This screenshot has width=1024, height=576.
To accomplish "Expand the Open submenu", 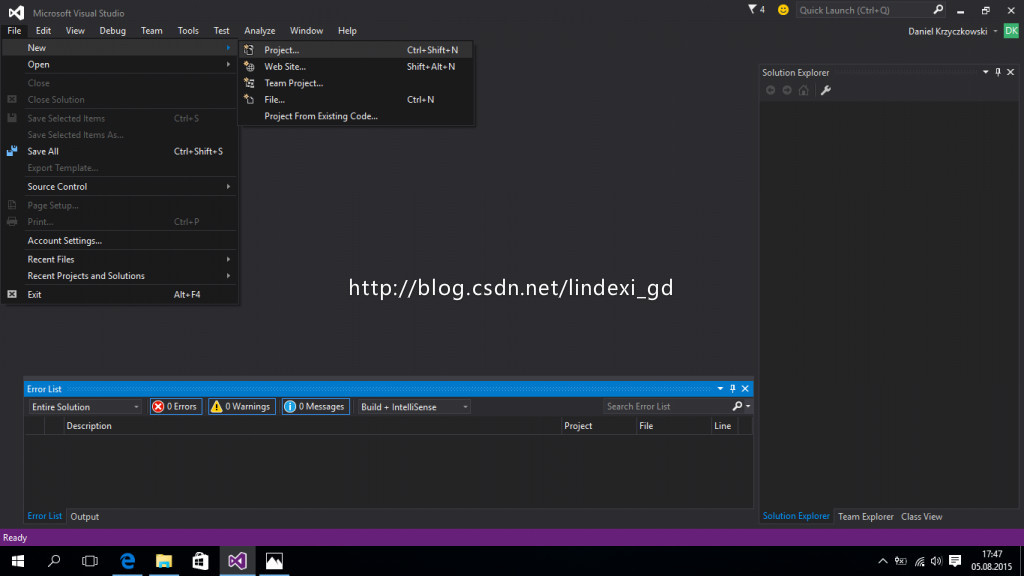I will point(120,65).
